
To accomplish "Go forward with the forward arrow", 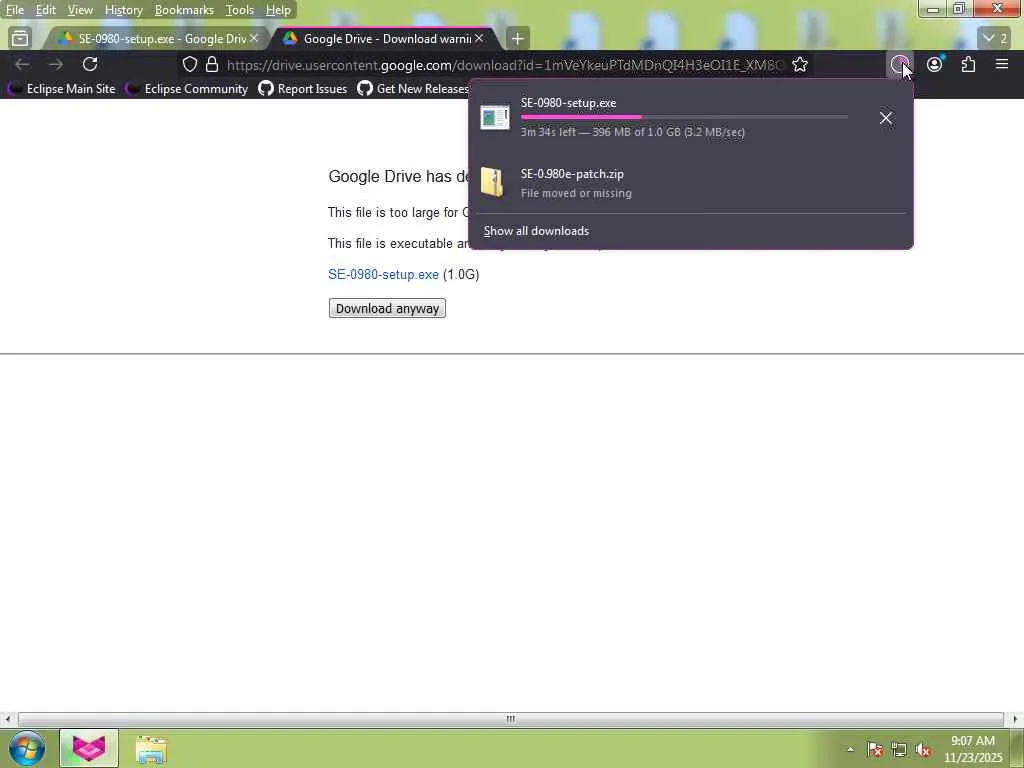I will tap(56, 64).
